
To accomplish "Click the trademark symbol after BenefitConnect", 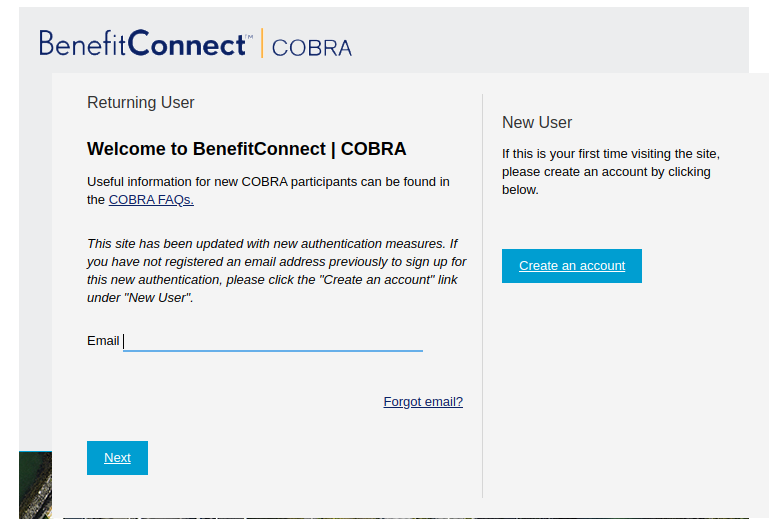I will point(249,35).
